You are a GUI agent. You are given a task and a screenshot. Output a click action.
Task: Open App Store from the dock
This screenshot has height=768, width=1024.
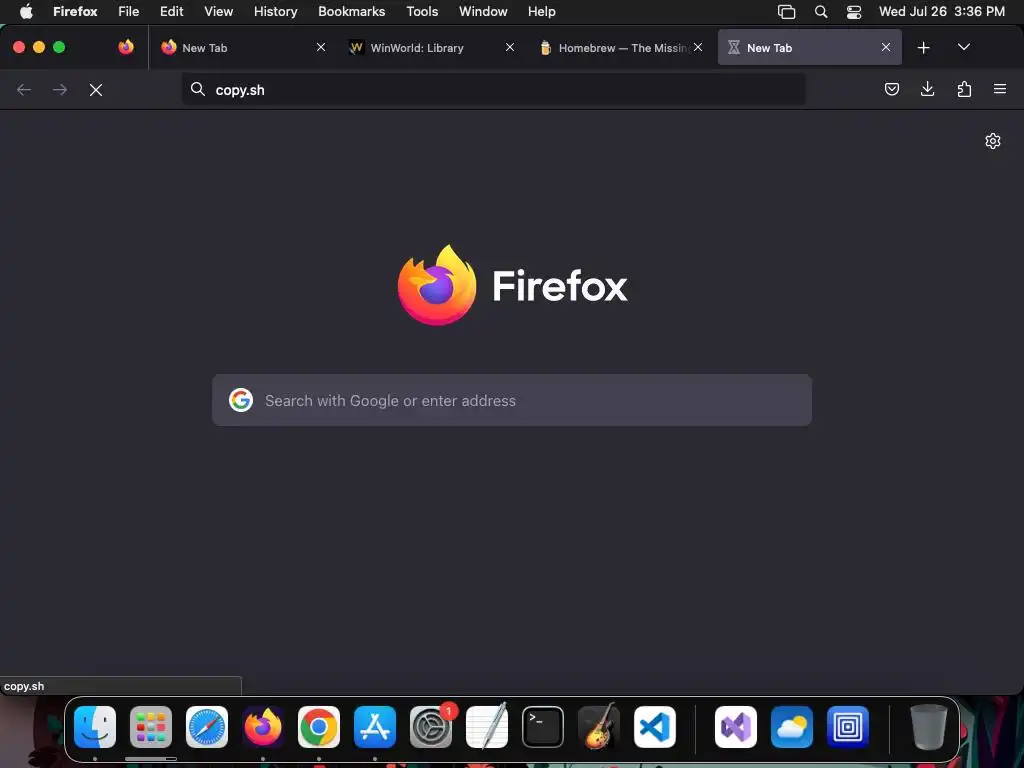tap(375, 727)
